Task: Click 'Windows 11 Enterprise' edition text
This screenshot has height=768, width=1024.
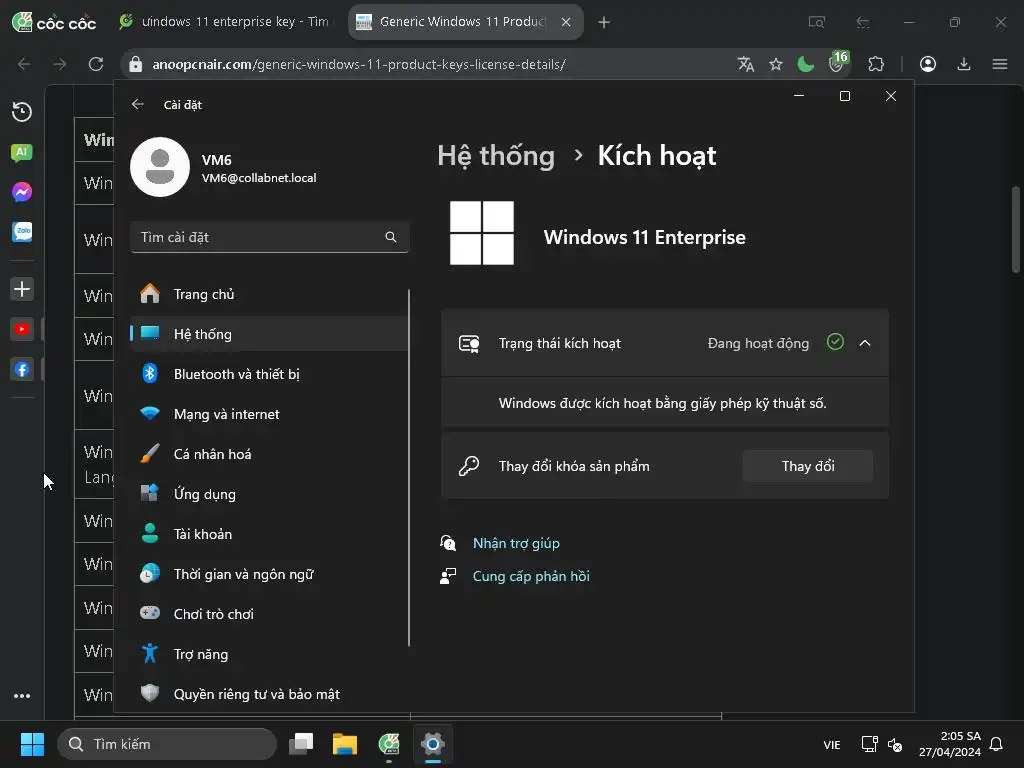Action: click(x=644, y=237)
